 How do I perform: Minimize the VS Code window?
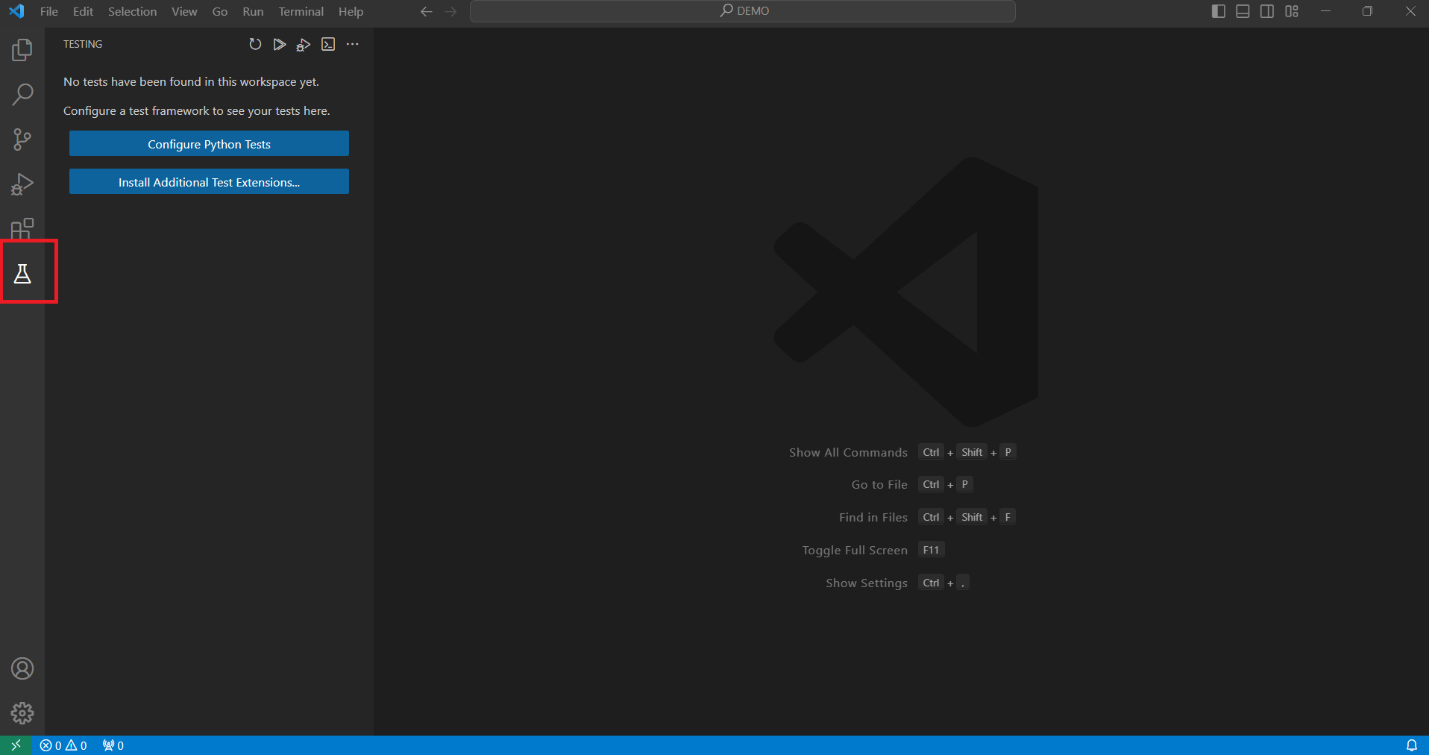tap(1326, 12)
